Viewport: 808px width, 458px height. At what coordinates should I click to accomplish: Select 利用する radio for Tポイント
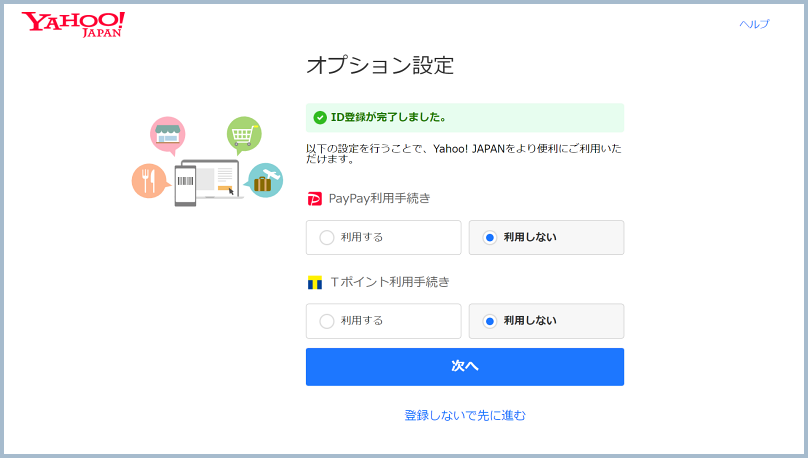[383, 321]
